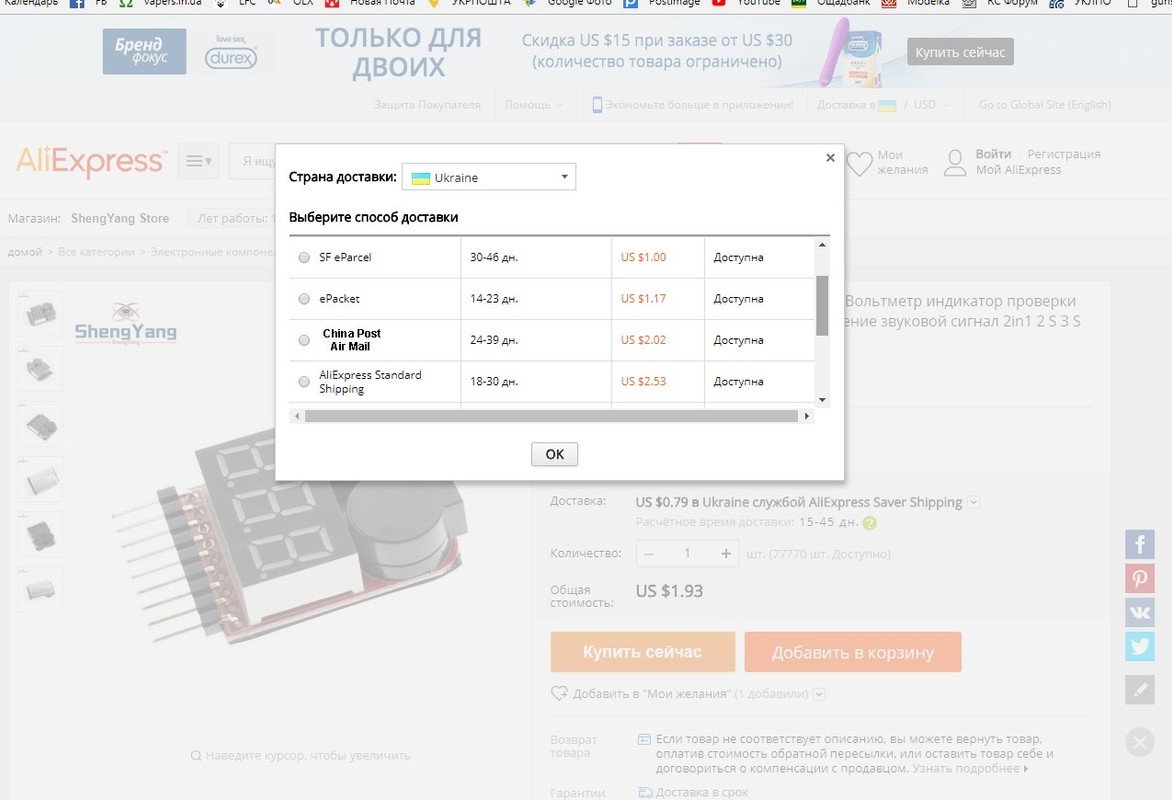Click the Durex logo in banner
Viewport: 1172px width, 800px height.
coord(231,52)
